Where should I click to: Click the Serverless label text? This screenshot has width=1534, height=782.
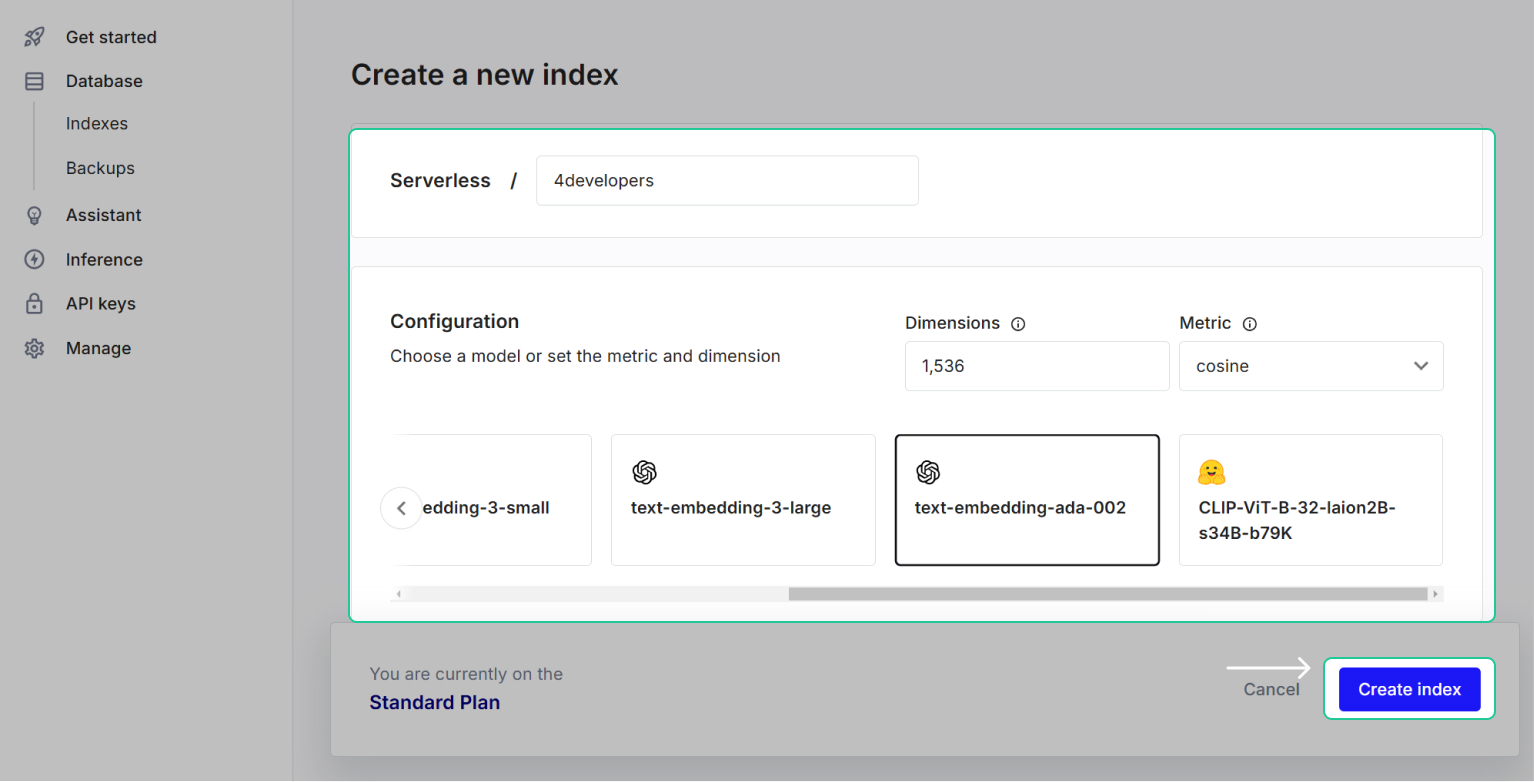coord(440,181)
